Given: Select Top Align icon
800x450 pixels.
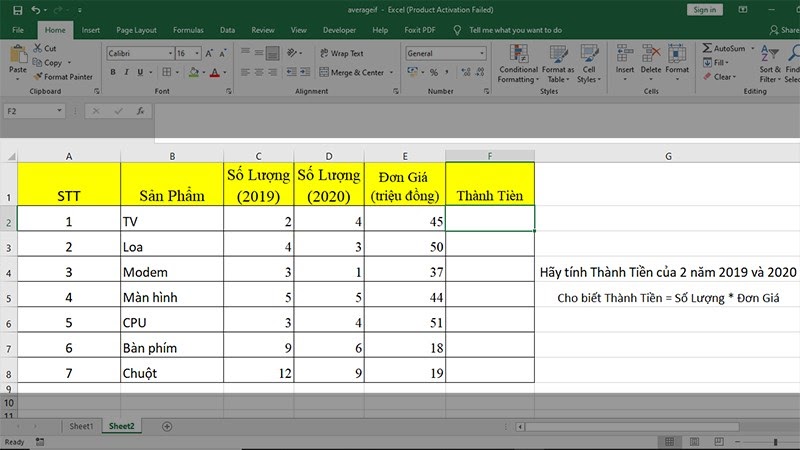Looking at the screenshot, I should click(245, 53).
